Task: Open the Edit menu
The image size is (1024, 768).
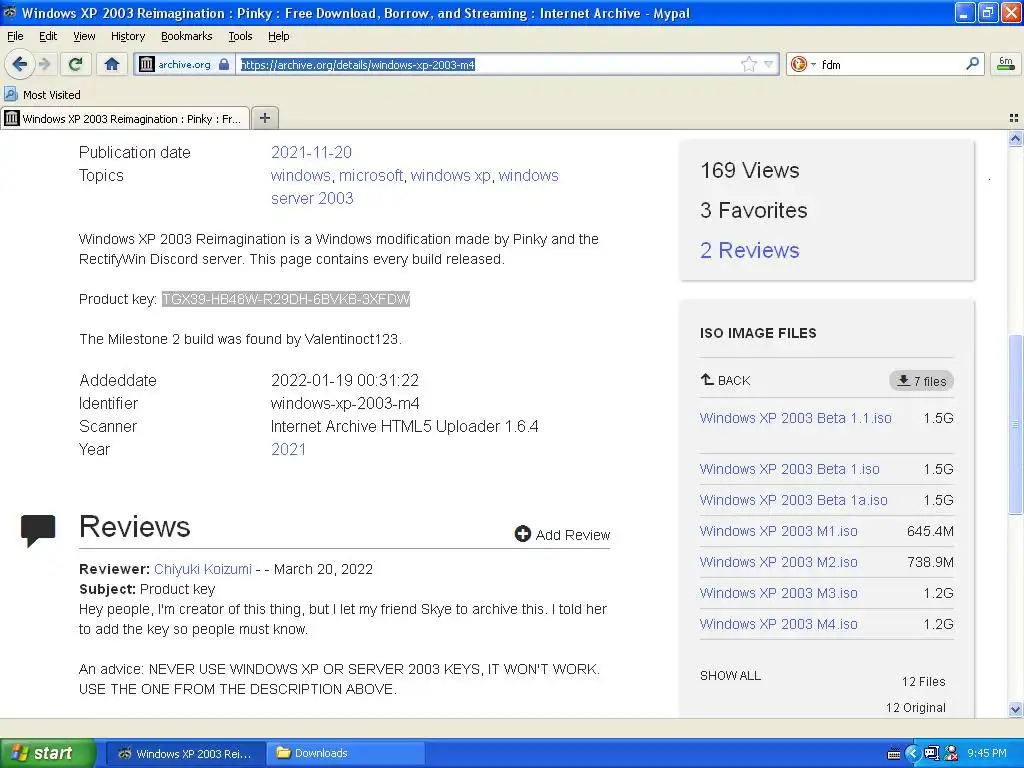Action: tap(48, 36)
